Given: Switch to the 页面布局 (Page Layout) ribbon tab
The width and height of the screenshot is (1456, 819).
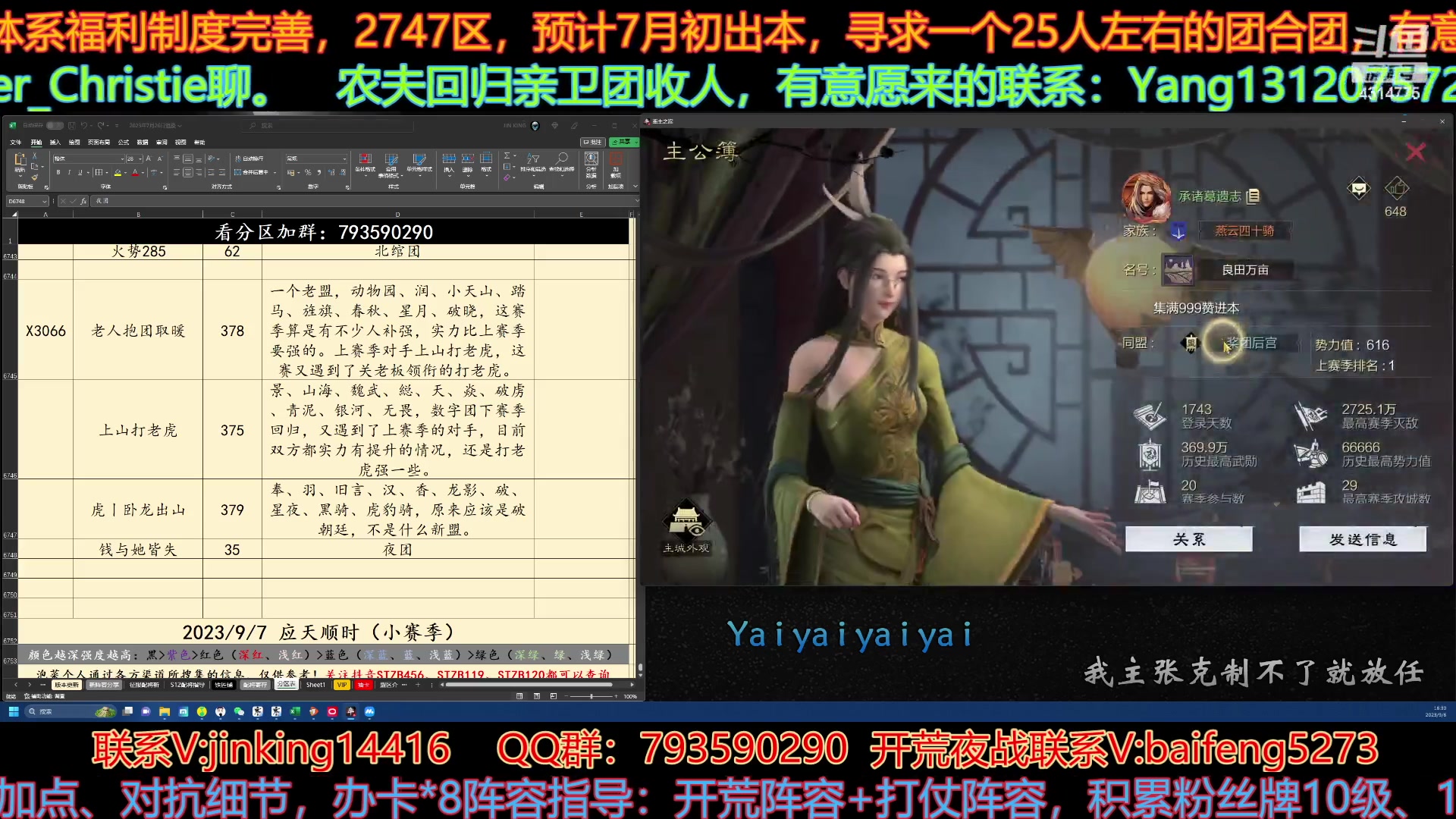Looking at the screenshot, I should [x=99, y=142].
